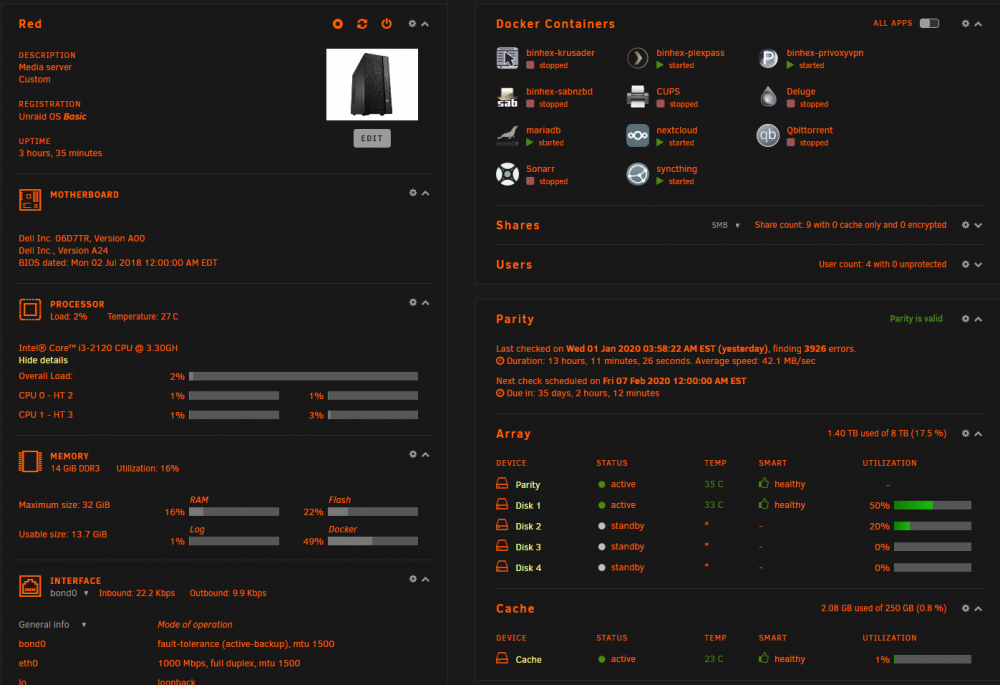Viewport: 1000px width, 685px height.
Task: Open settings gear for Docker Containers
Action: (966, 24)
